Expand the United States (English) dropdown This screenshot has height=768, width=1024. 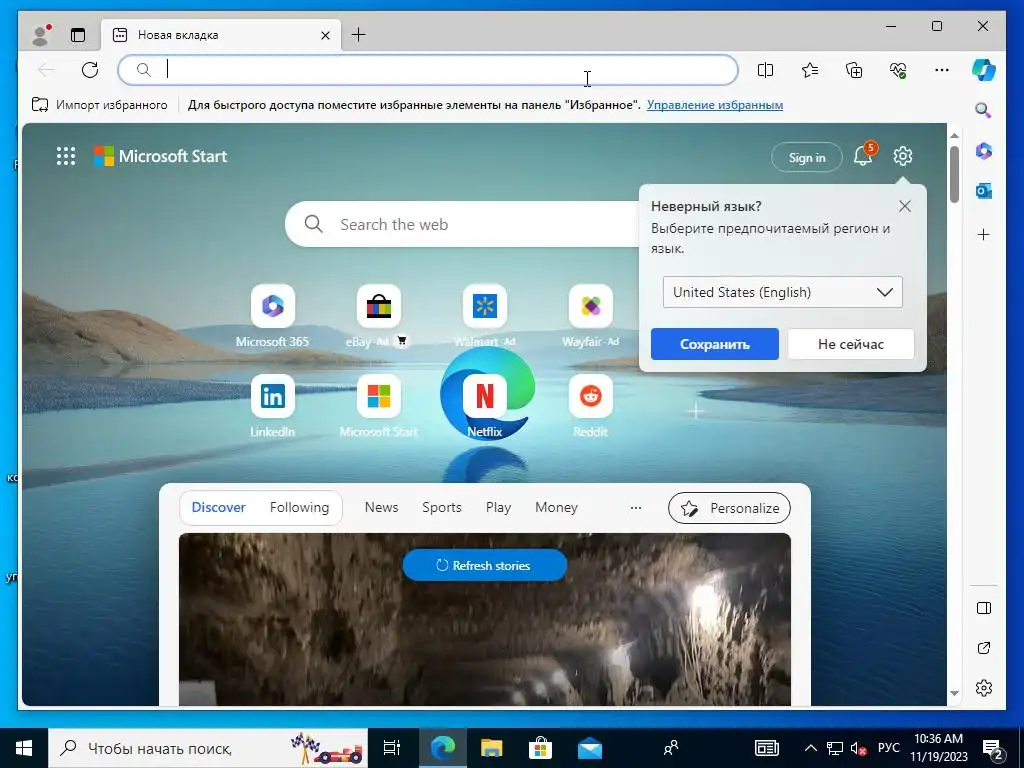[782, 292]
